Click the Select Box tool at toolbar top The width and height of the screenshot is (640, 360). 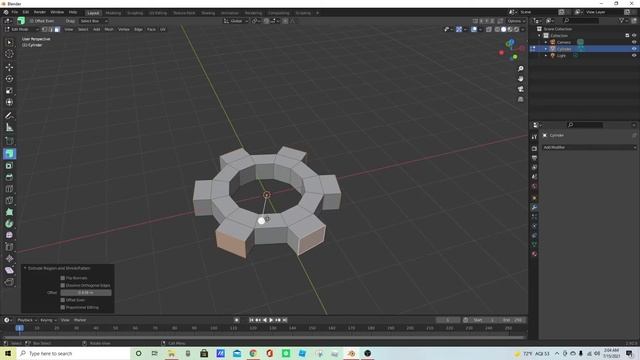click(9, 42)
